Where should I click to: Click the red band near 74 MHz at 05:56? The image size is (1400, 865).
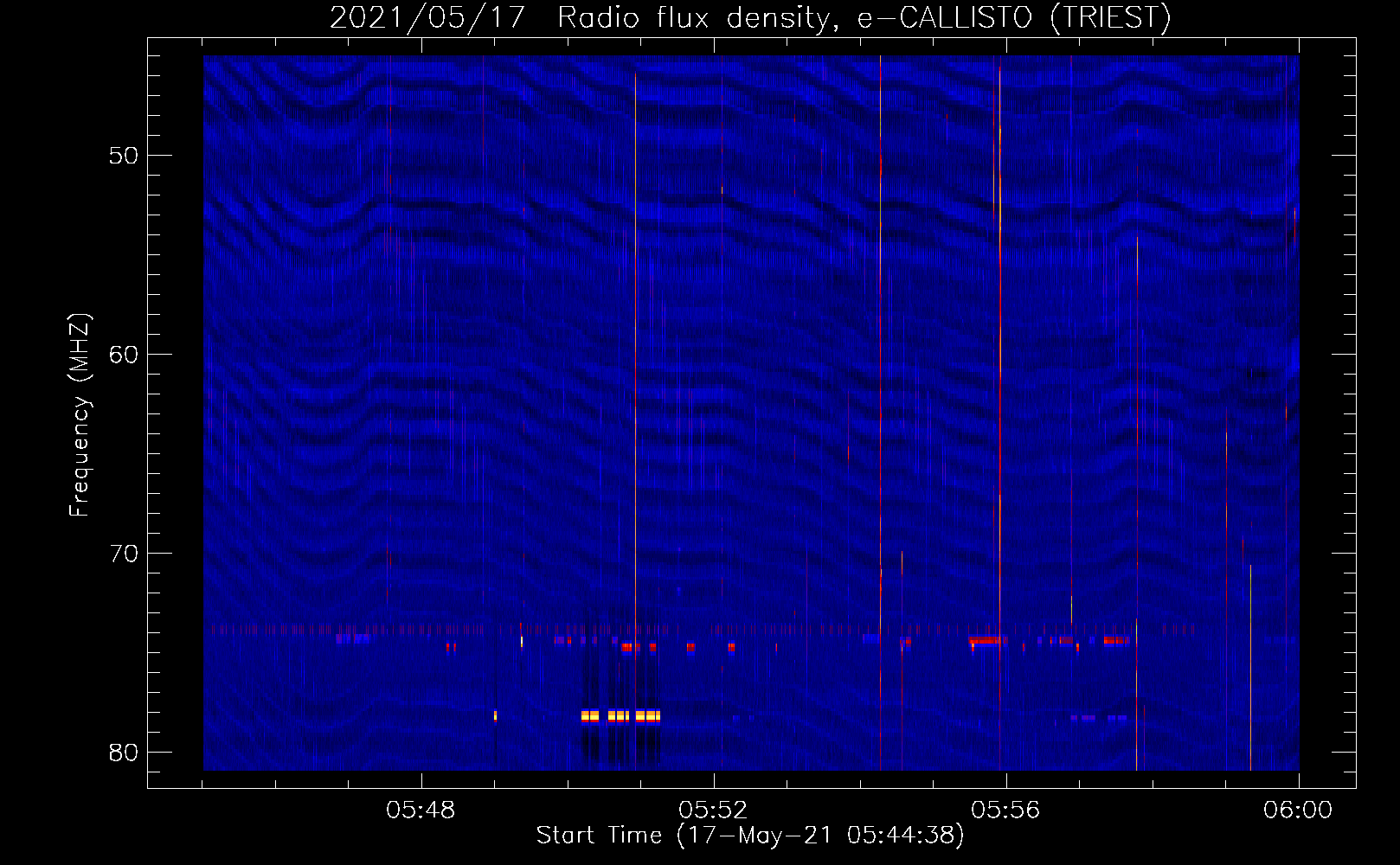coord(988,640)
